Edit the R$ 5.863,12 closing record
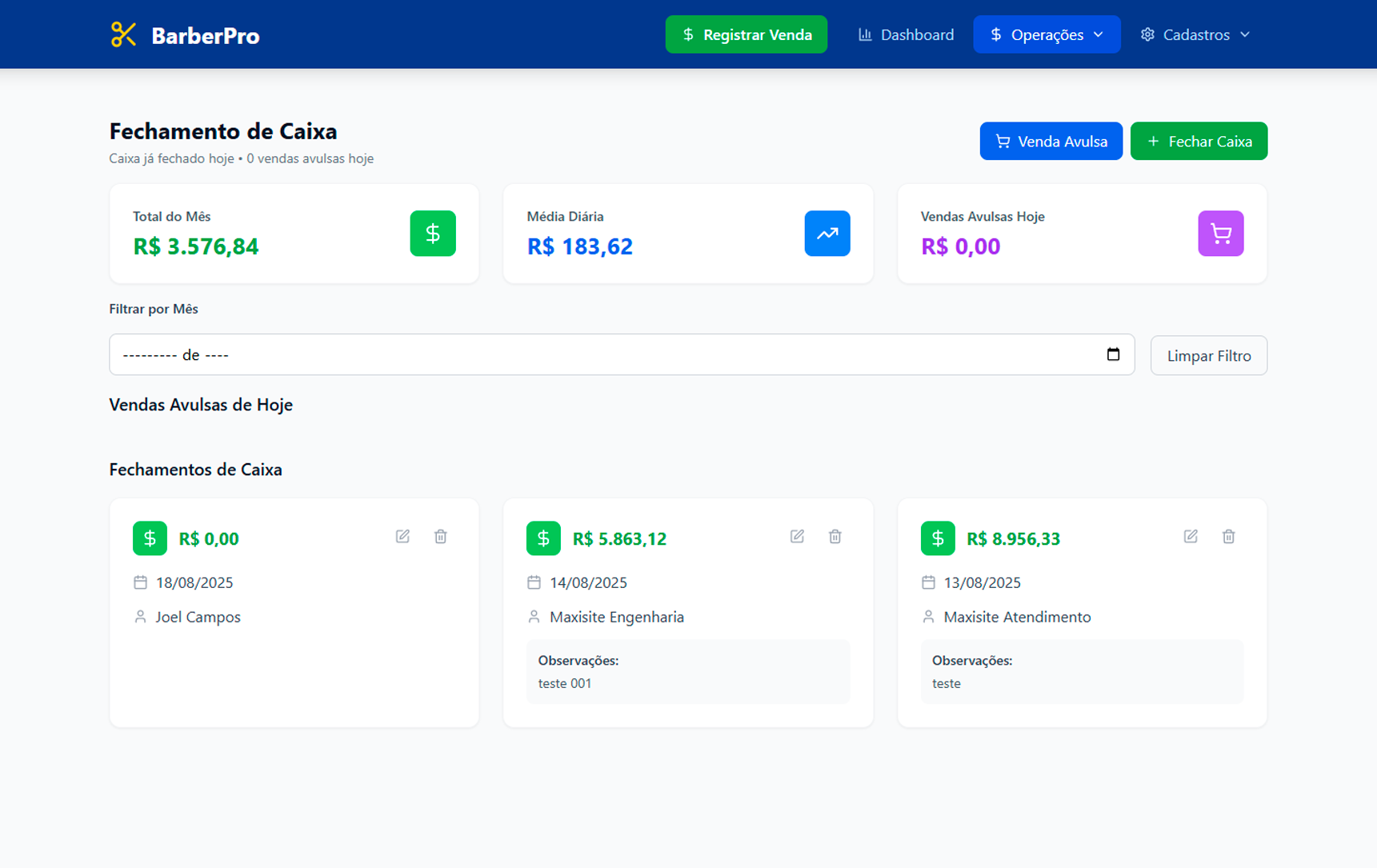 coord(797,537)
